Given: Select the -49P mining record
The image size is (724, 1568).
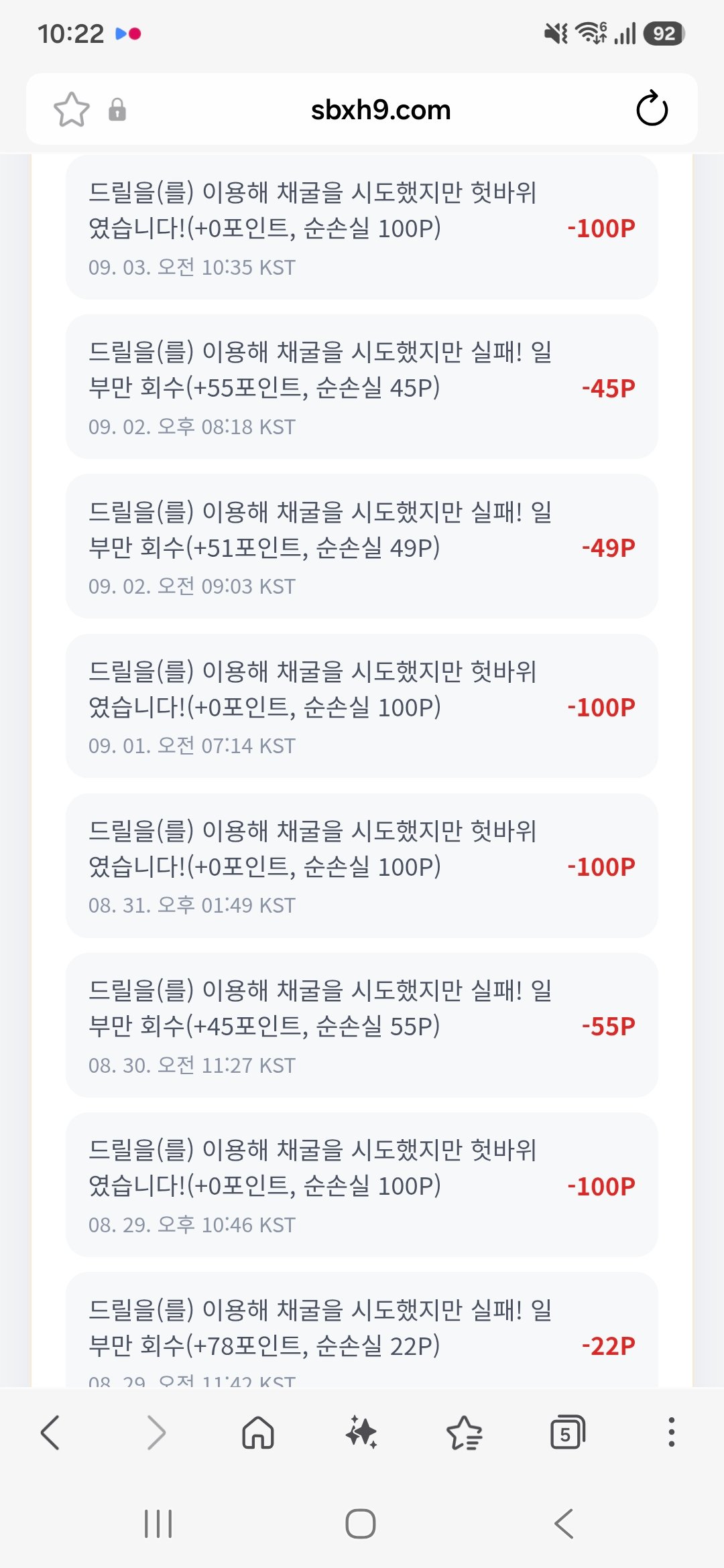Looking at the screenshot, I should click(x=362, y=546).
